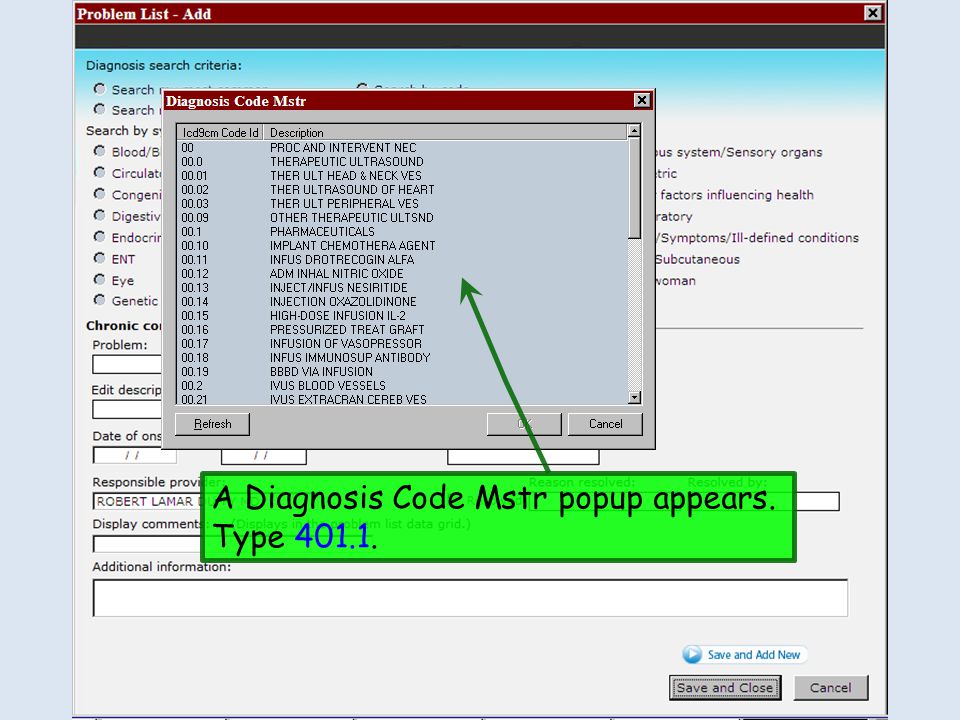Close the Problem List - Add window
960x720 pixels.
pyautogui.click(x=872, y=13)
